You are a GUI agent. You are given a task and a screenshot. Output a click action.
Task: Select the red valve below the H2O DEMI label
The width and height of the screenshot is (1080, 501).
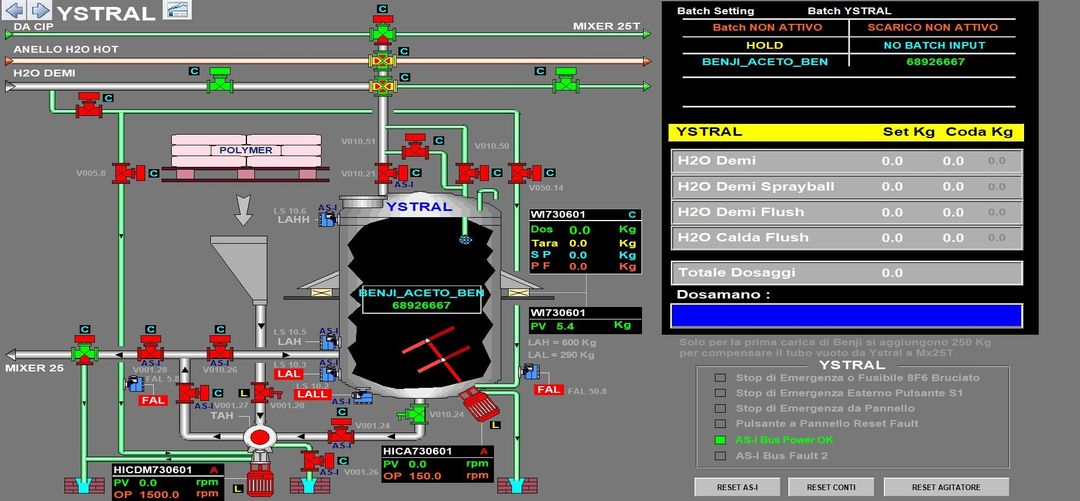pos(89,105)
